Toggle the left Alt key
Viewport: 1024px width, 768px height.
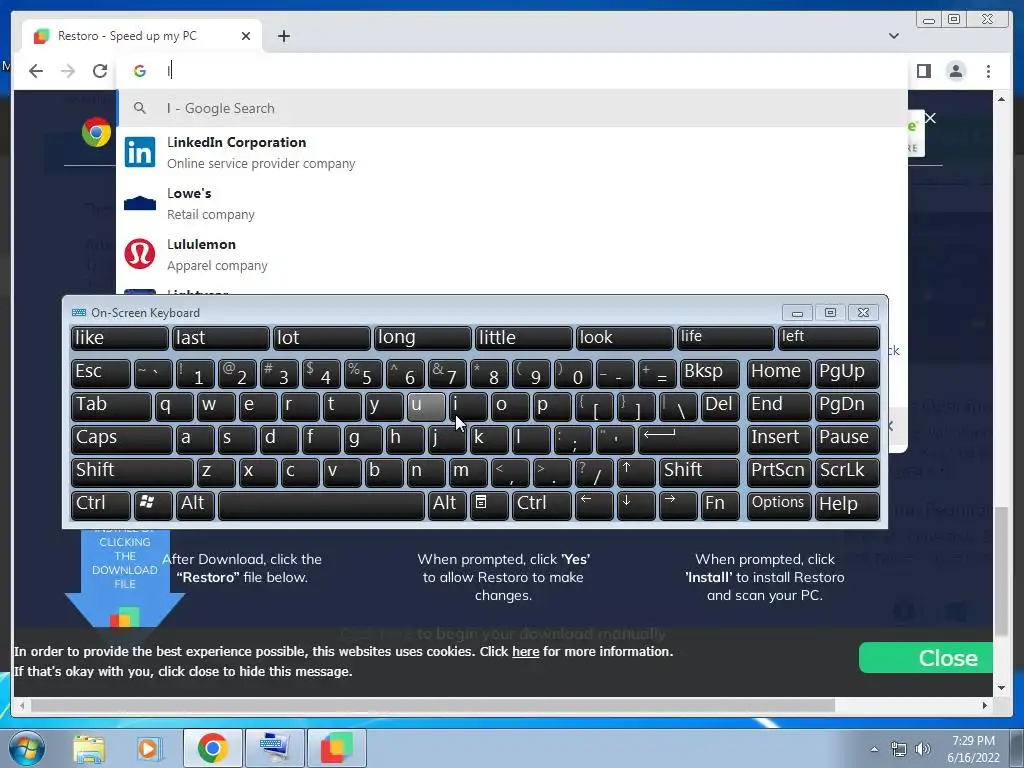click(x=195, y=505)
